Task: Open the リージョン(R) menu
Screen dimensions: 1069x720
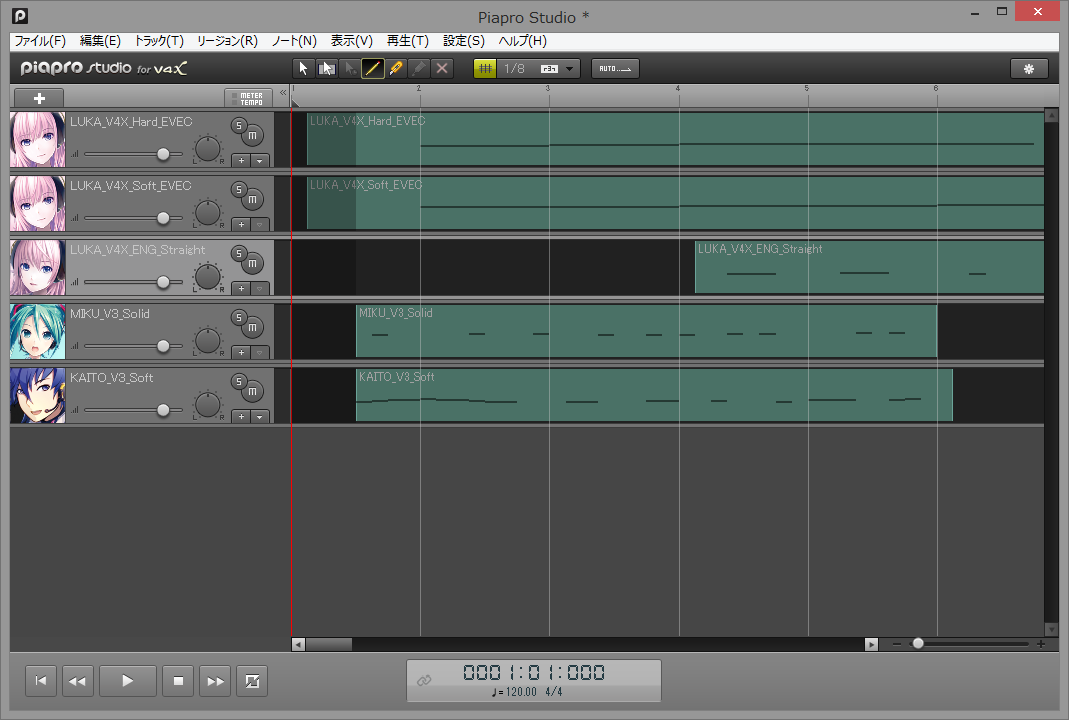Action: pos(227,41)
